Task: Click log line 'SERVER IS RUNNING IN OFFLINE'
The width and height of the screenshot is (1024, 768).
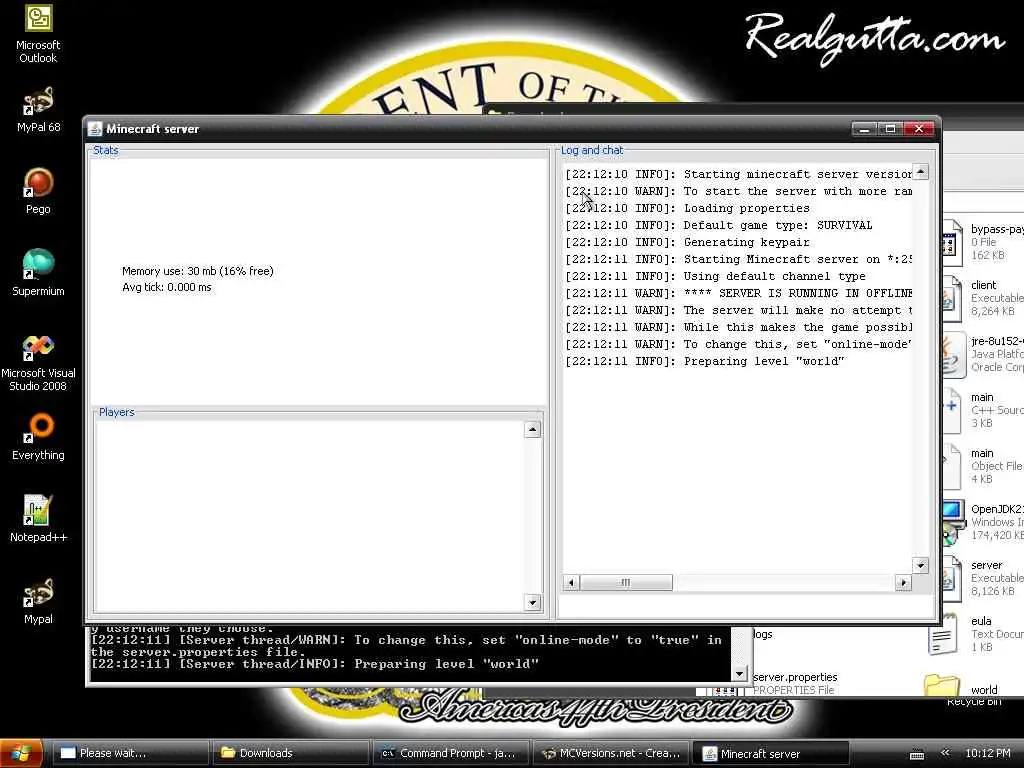Action: click(738, 293)
